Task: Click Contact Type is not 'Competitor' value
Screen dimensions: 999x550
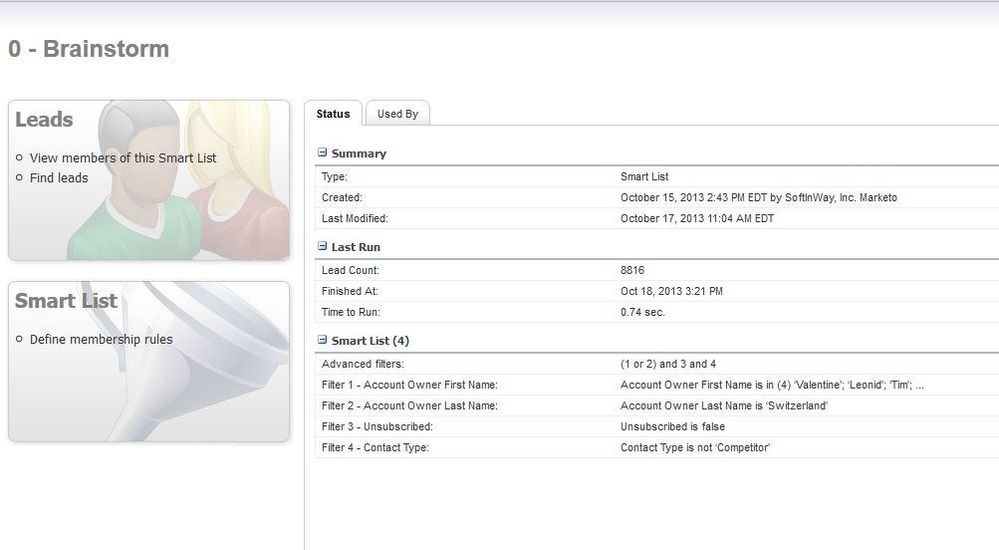Action: click(x=695, y=448)
